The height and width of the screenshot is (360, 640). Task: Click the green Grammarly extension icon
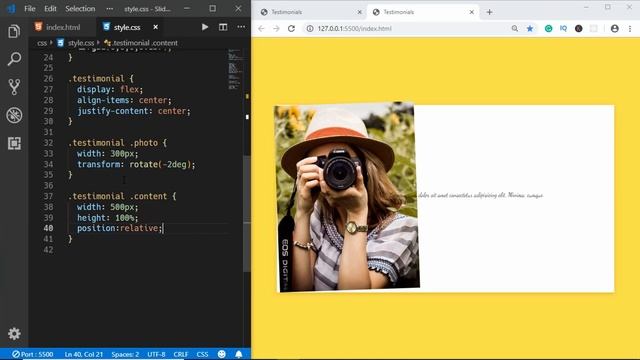click(549, 29)
